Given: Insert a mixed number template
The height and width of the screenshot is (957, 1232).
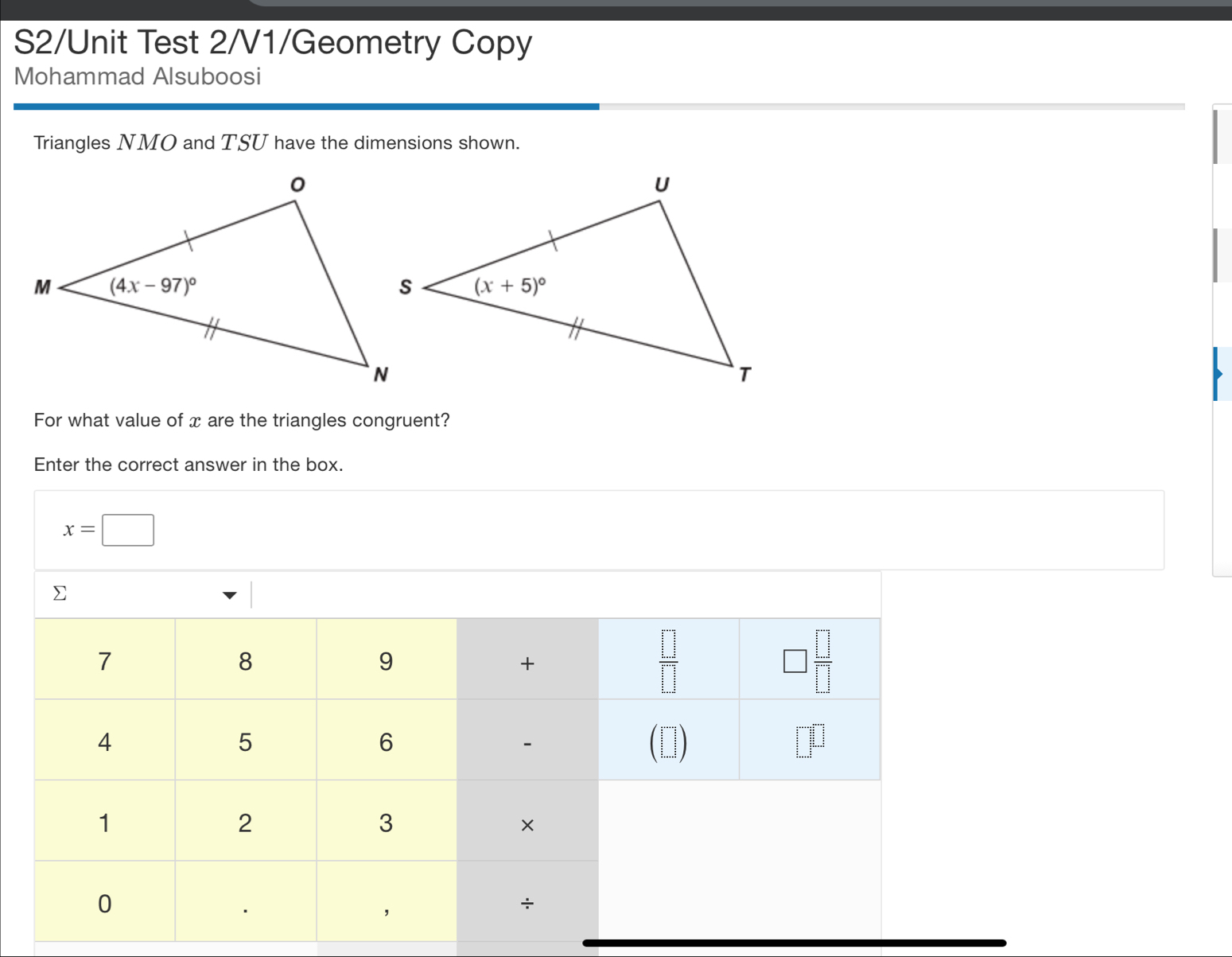Looking at the screenshot, I should coord(809,660).
